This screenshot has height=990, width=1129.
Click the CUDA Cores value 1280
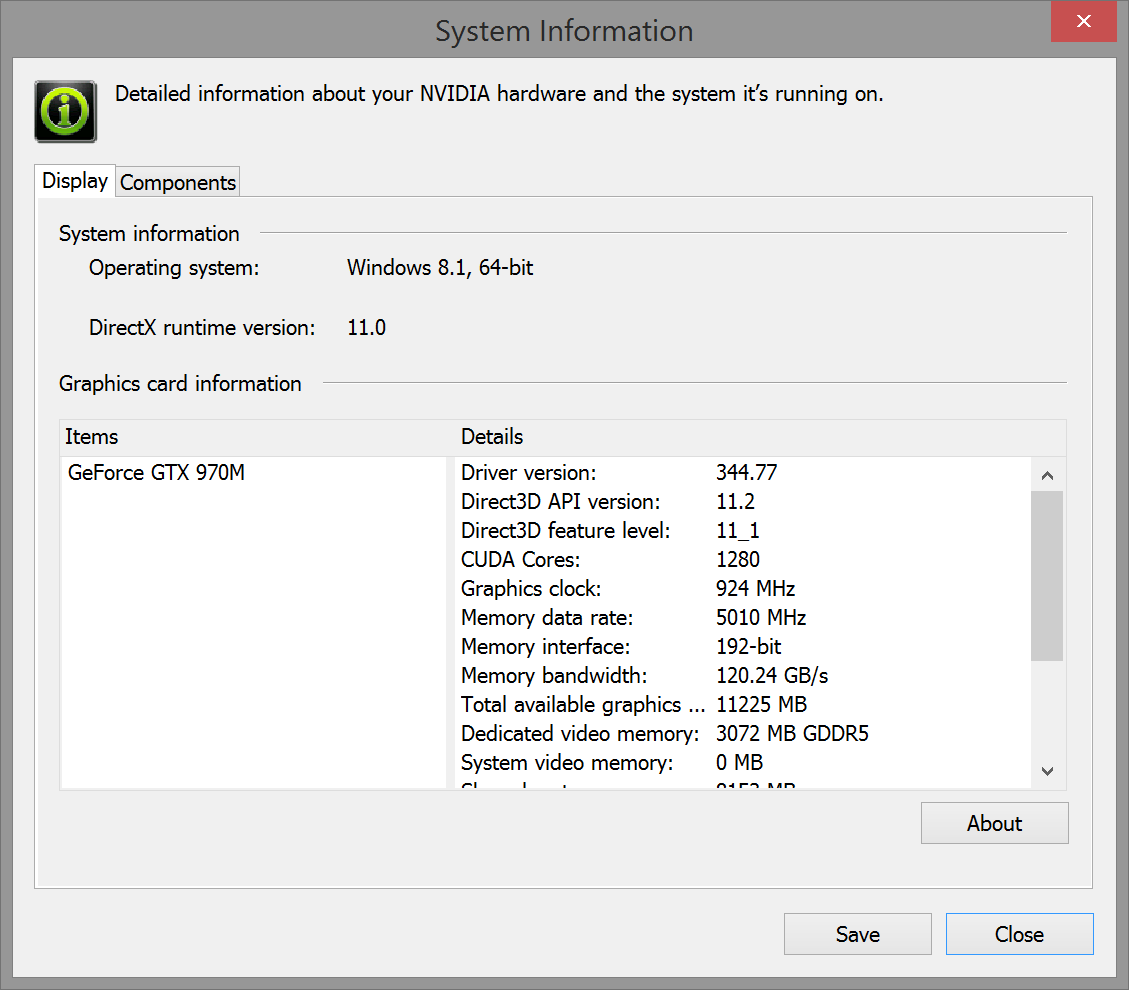[738, 559]
